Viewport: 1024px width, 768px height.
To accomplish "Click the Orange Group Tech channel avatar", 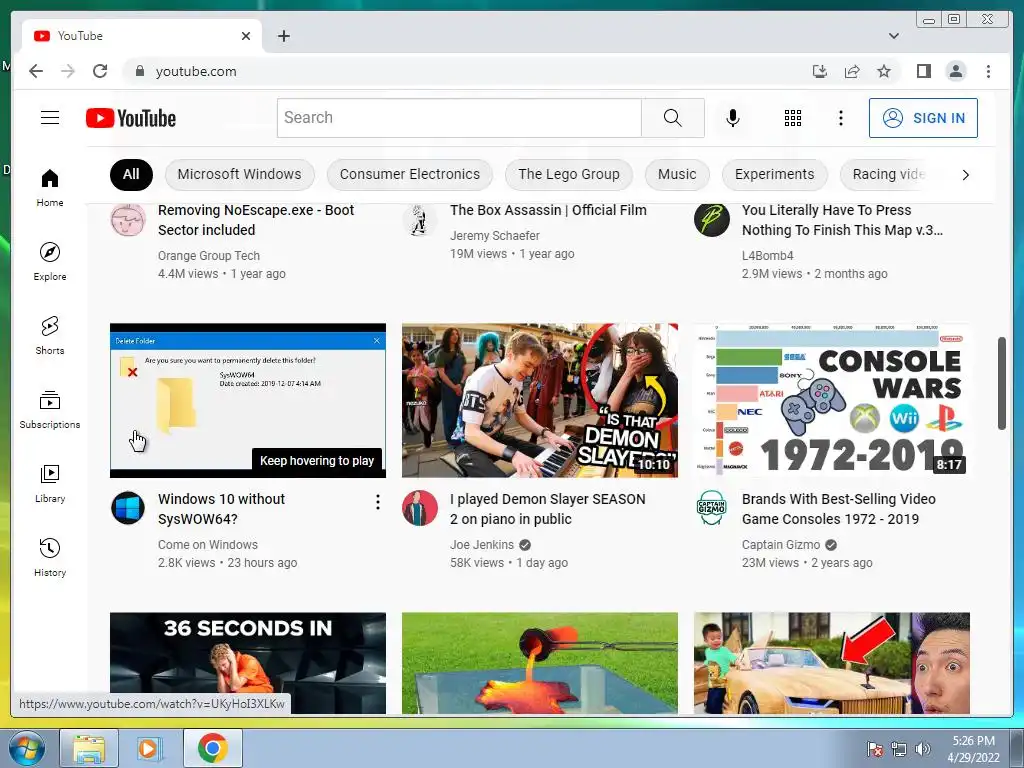I will tap(127, 219).
